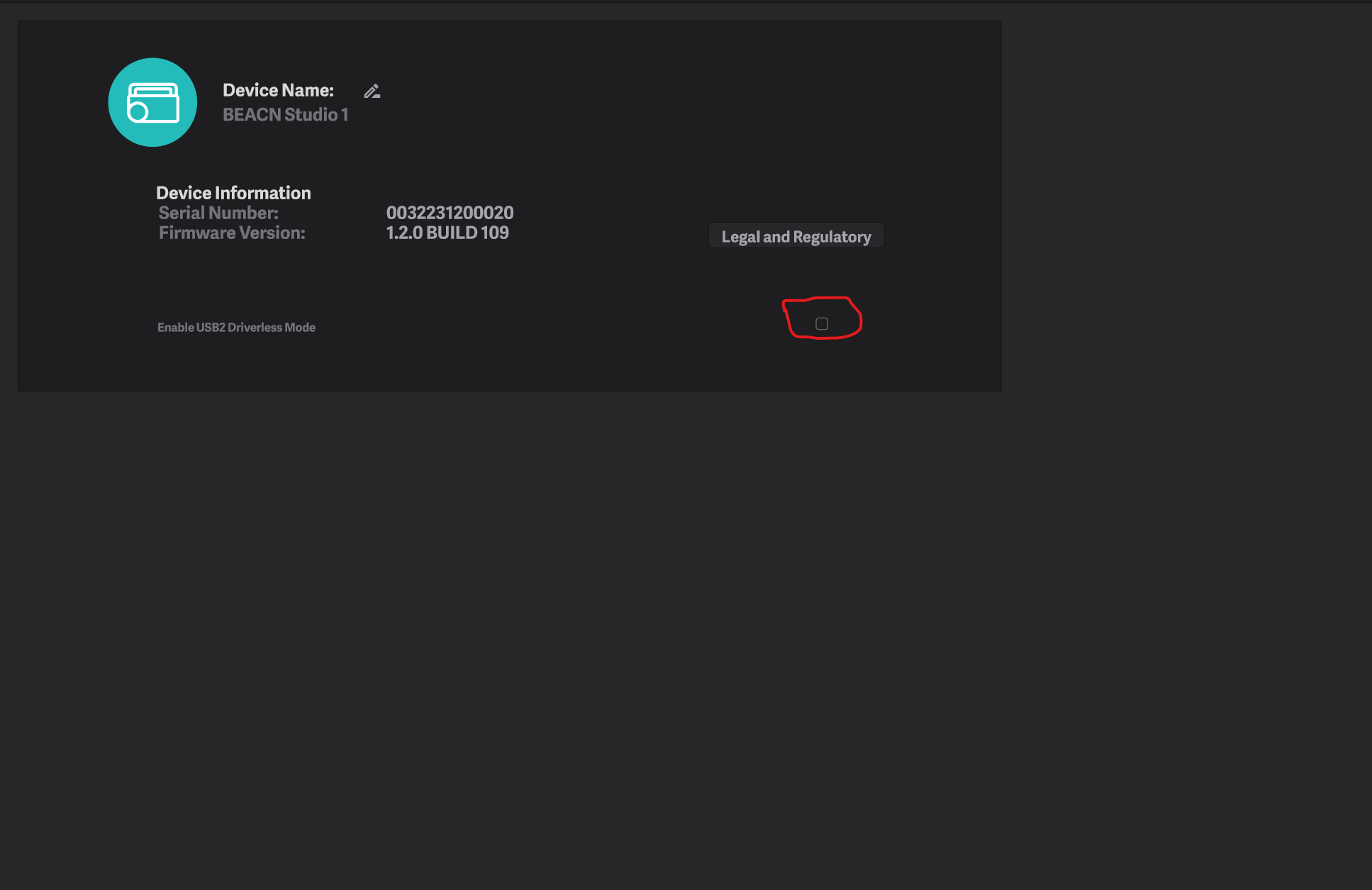Click the Enable USB2 Driverless Mode label

[x=236, y=328]
